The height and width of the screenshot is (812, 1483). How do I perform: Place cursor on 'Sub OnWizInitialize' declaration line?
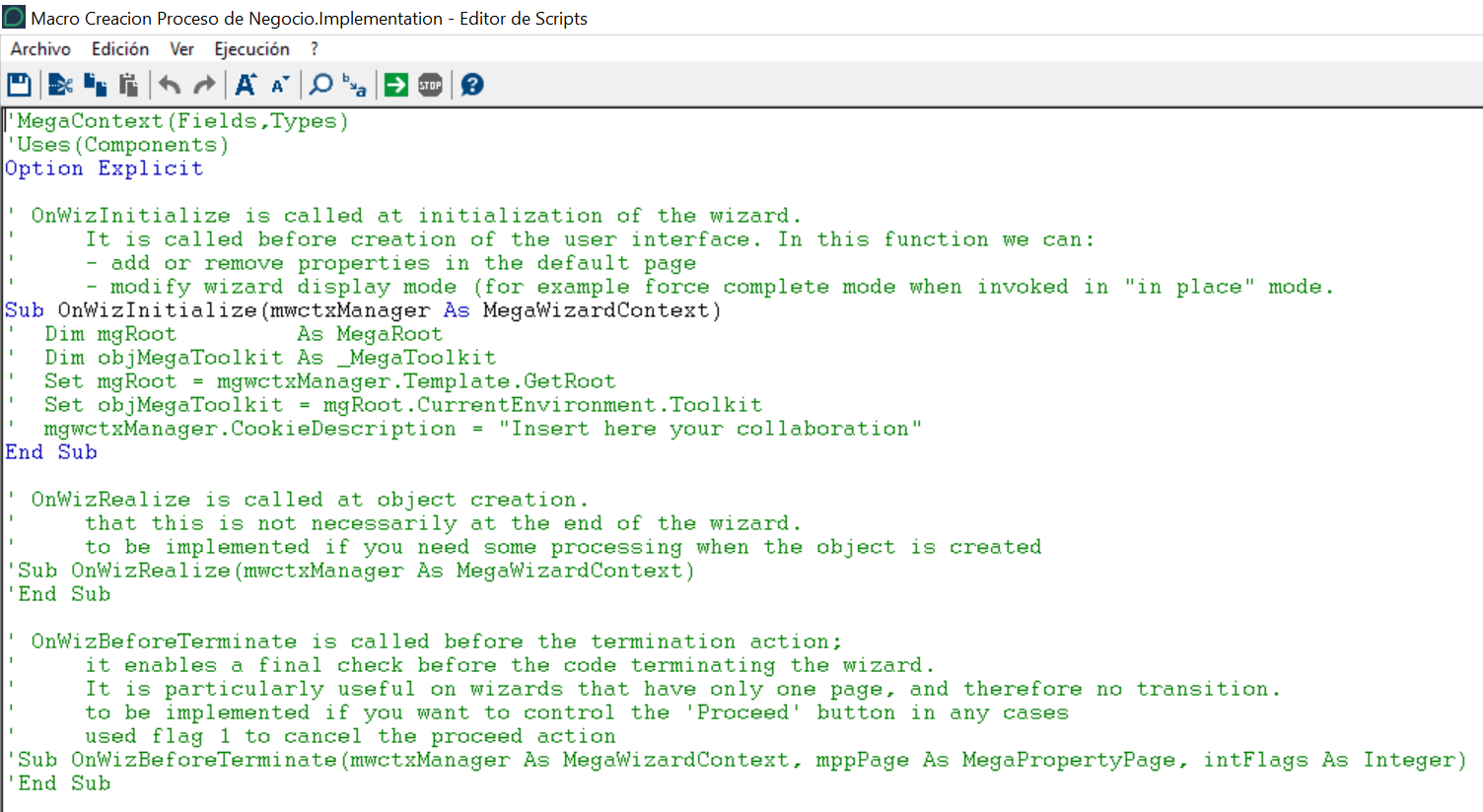click(363, 310)
